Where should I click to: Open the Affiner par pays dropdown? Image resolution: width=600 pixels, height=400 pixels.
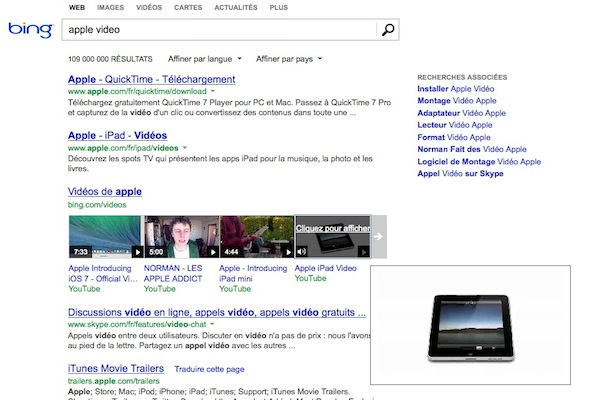point(289,59)
